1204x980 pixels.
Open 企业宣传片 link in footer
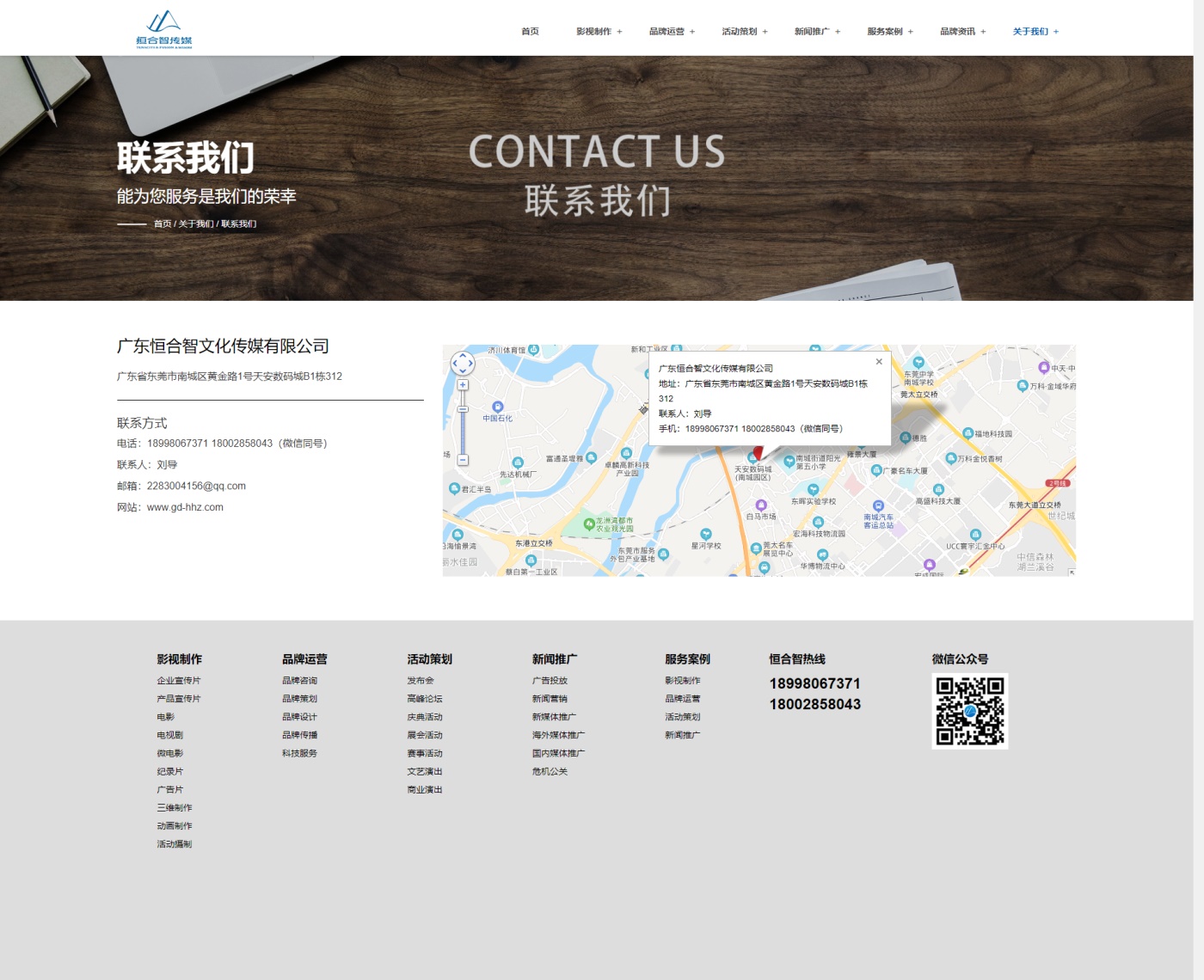coord(179,681)
